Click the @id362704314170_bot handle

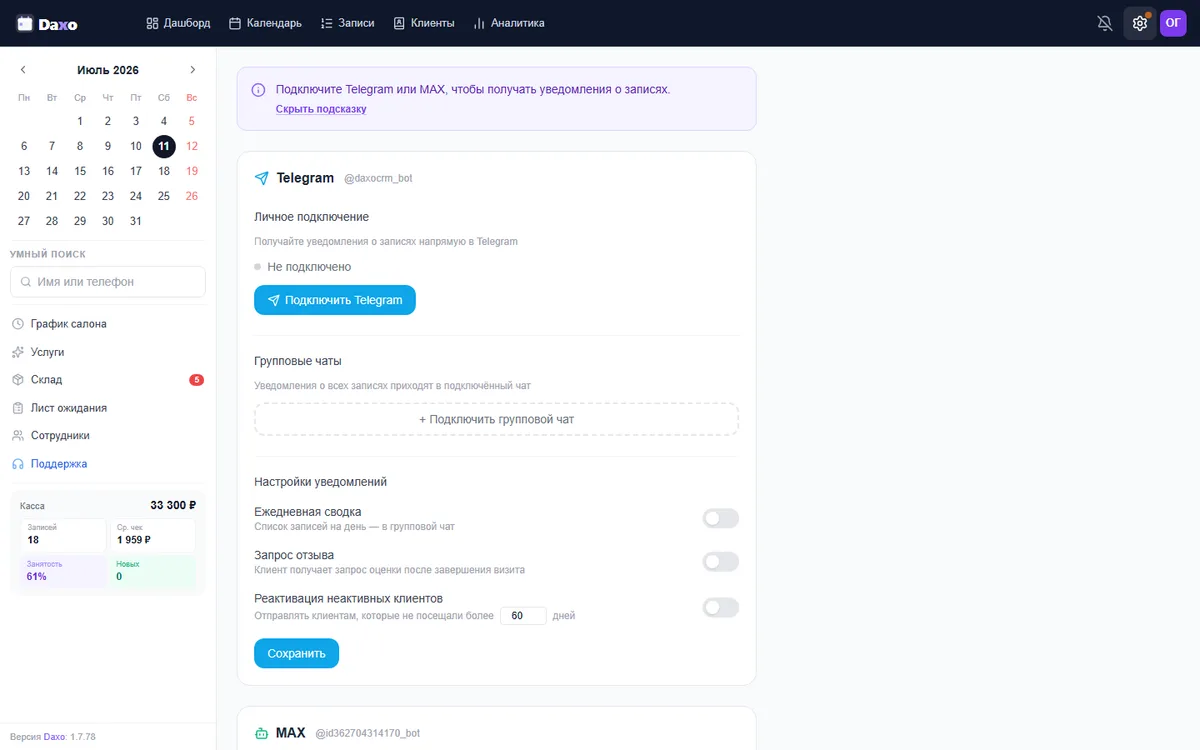coord(368,733)
